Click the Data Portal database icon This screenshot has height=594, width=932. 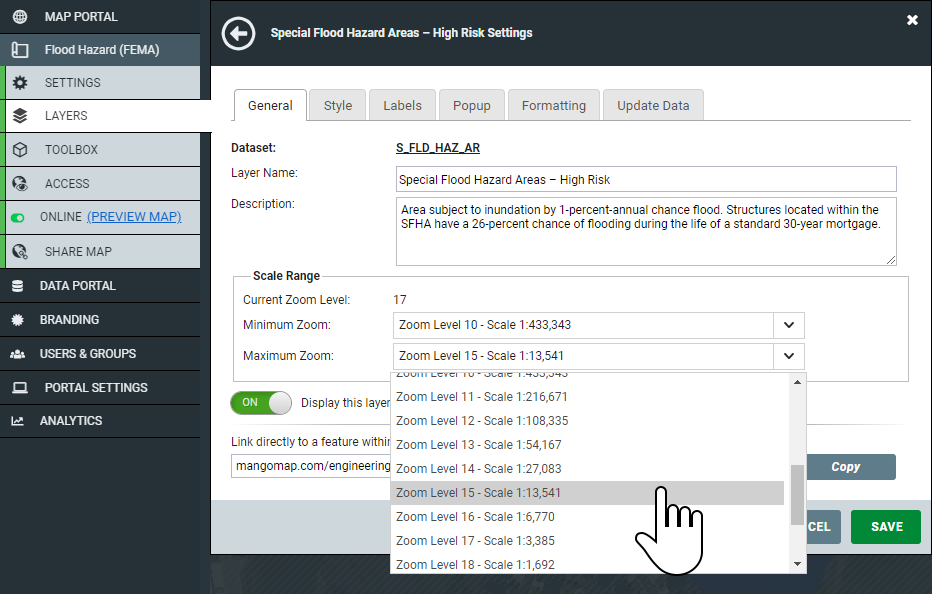[17, 286]
